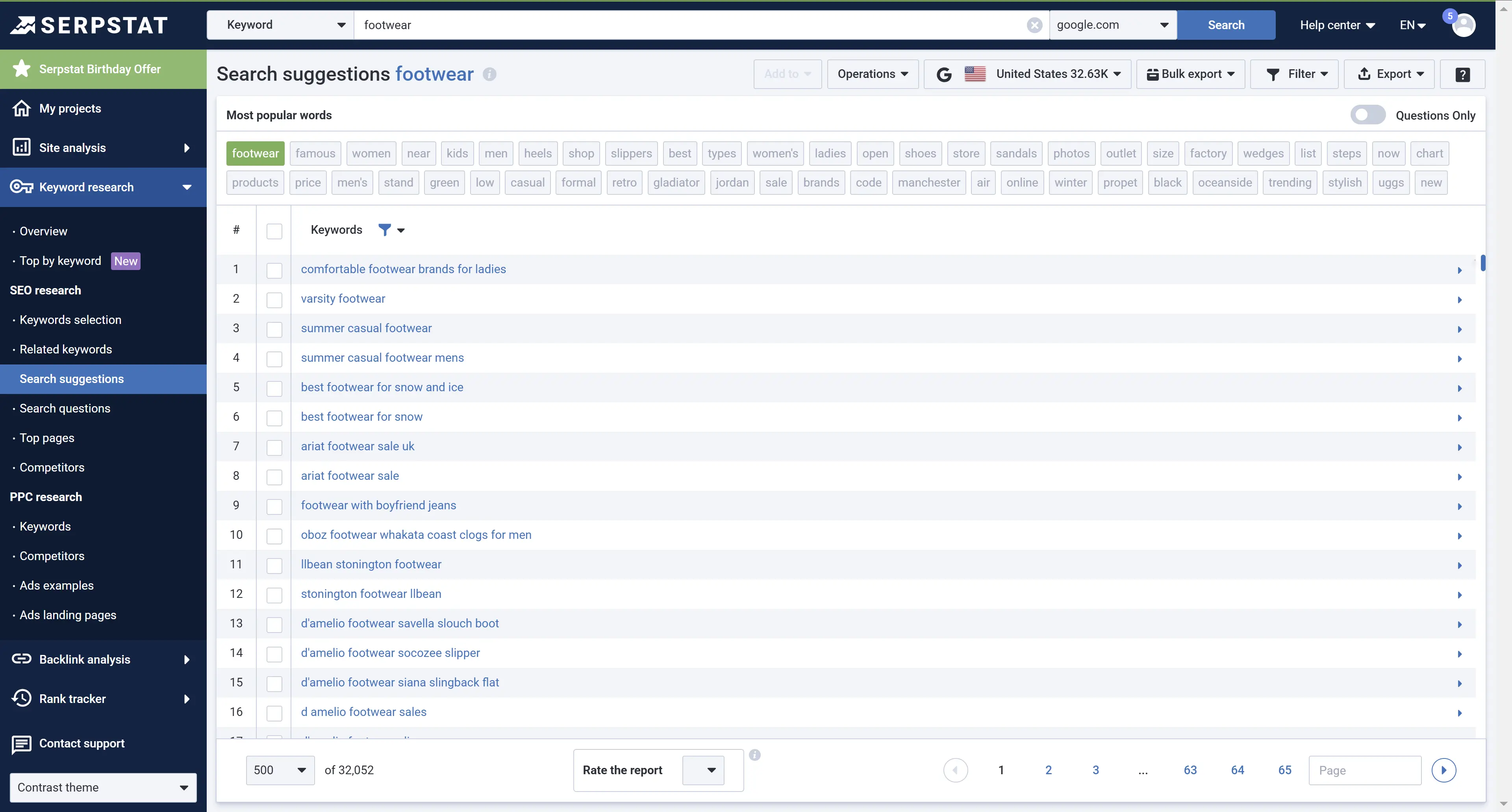
Task: Click the info icon beside the footwear title
Action: (489, 74)
